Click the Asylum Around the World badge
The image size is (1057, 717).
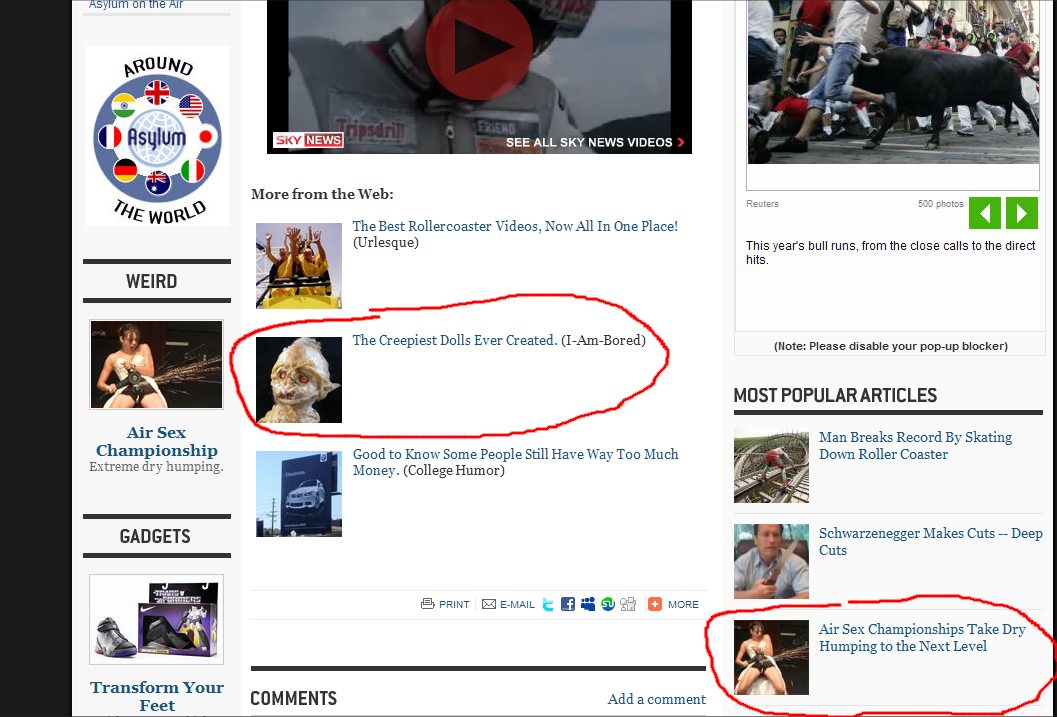pos(156,137)
